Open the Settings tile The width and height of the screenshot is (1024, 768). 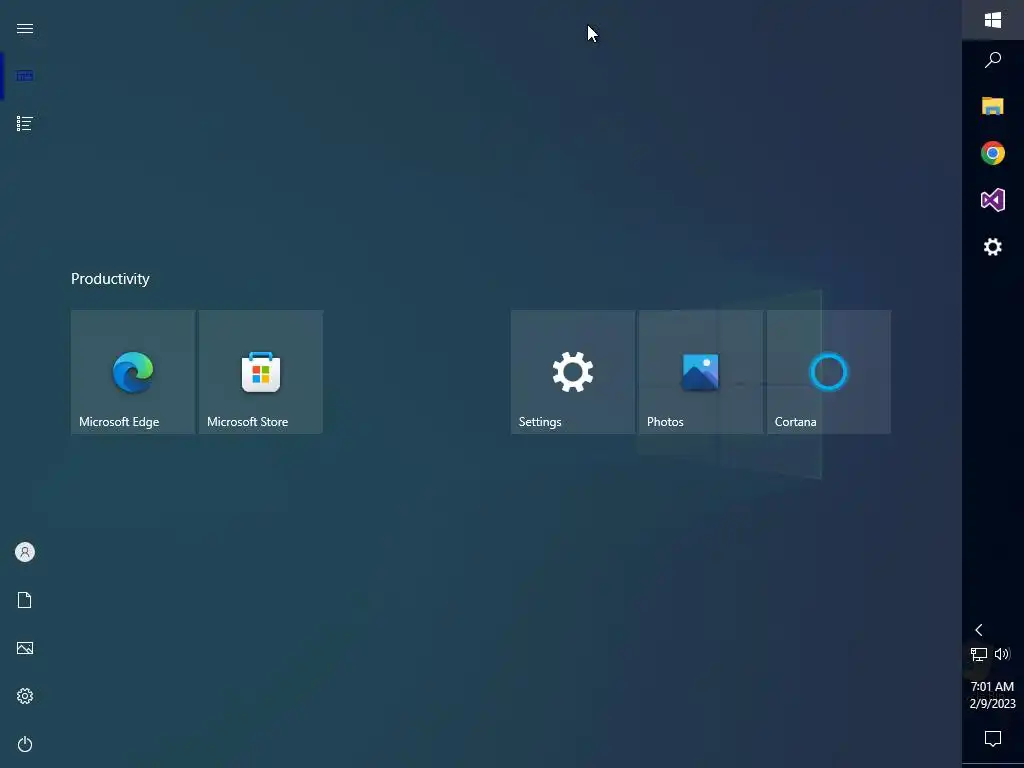pos(573,372)
